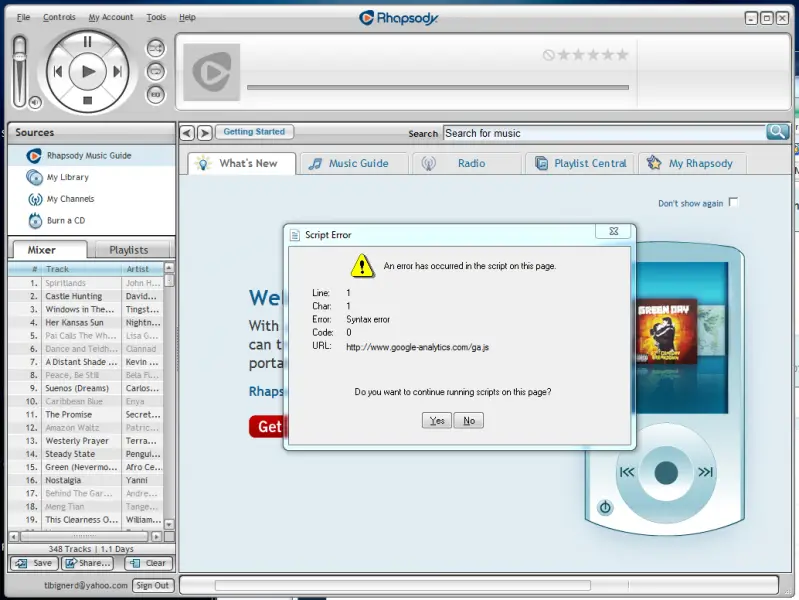The width and height of the screenshot is (799, 600).
Task: Open My Library source
Action: tap(92, 177)
